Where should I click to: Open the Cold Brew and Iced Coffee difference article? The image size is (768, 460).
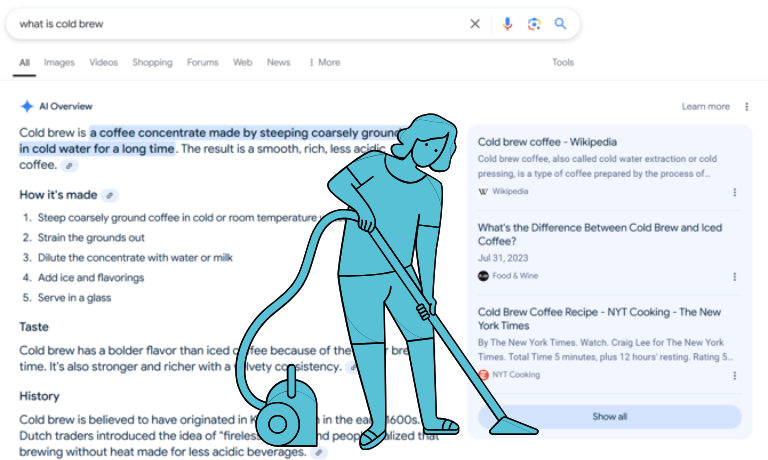pyautogui.click(x=600, y=234)
